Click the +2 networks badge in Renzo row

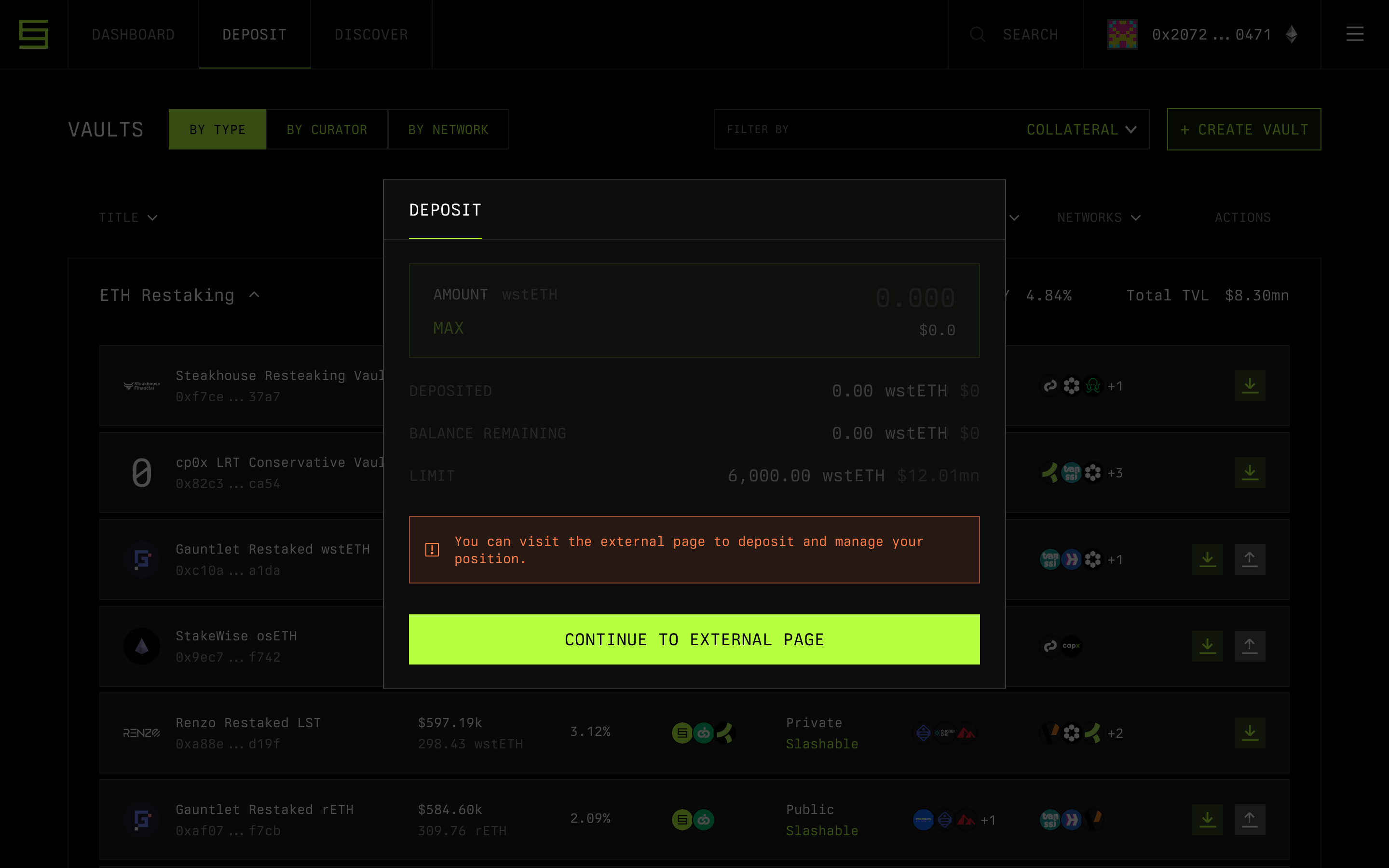point(1115,733)
